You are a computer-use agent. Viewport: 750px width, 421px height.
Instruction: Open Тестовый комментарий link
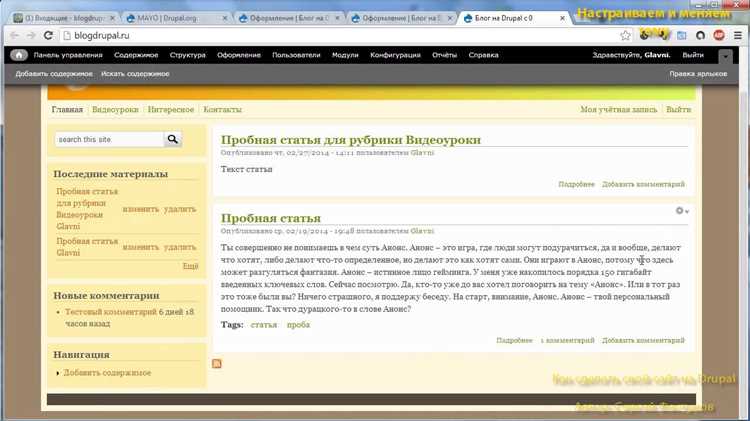[110, 312]
